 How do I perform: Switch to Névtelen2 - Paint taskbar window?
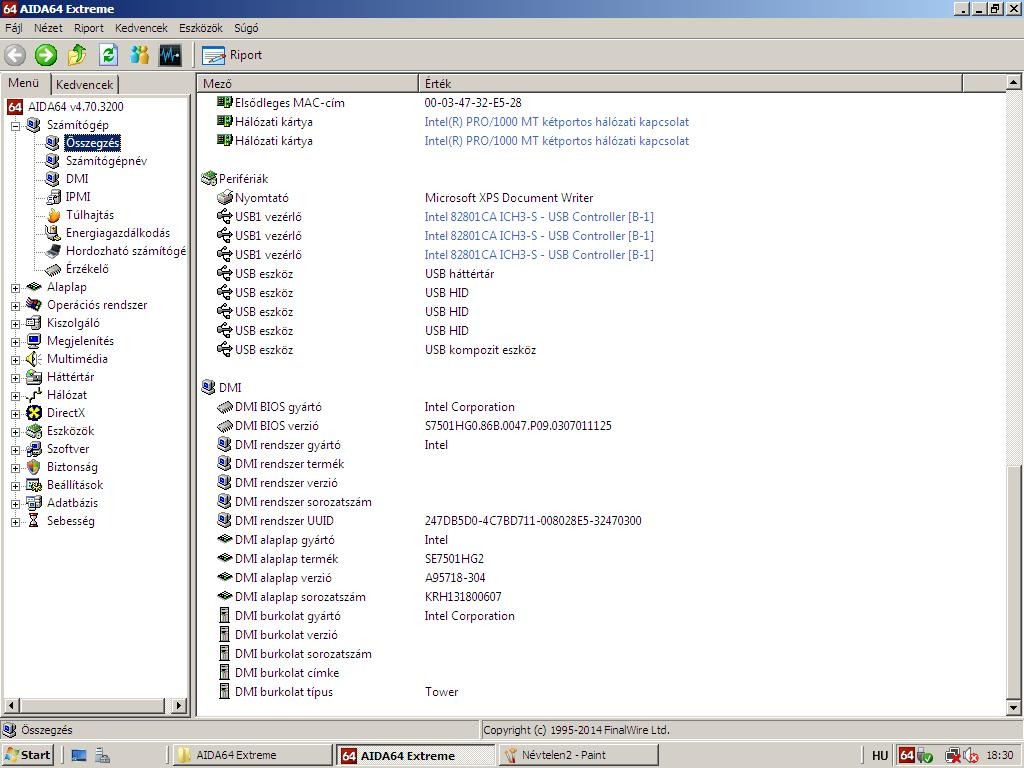pyautogui.click(x=579, y=755)
